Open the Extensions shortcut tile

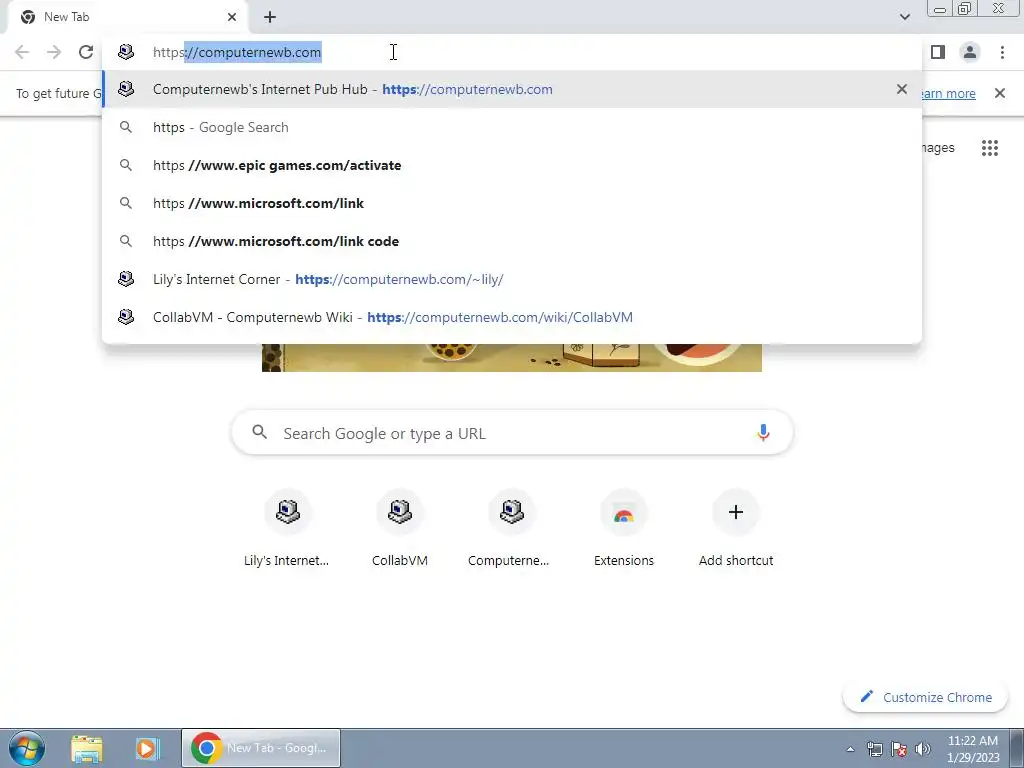pyautogui.click(x=624, y=529)
